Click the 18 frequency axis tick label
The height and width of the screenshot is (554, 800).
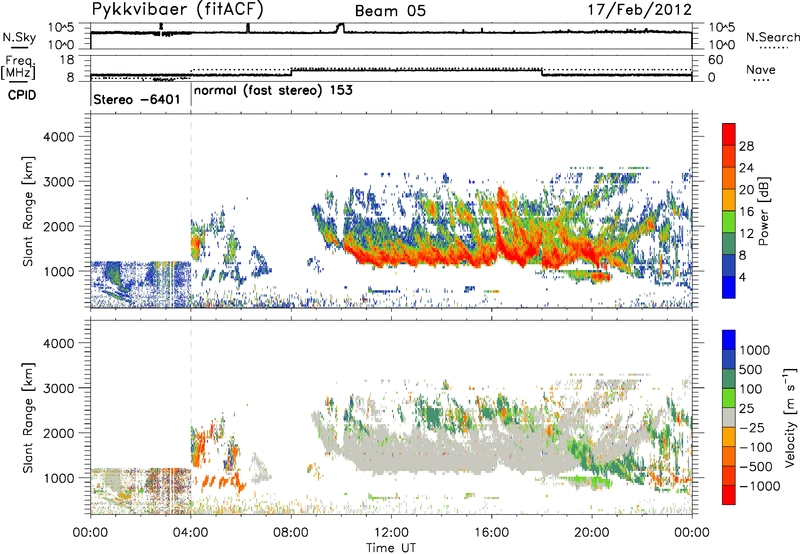click(x=67, y=60)
